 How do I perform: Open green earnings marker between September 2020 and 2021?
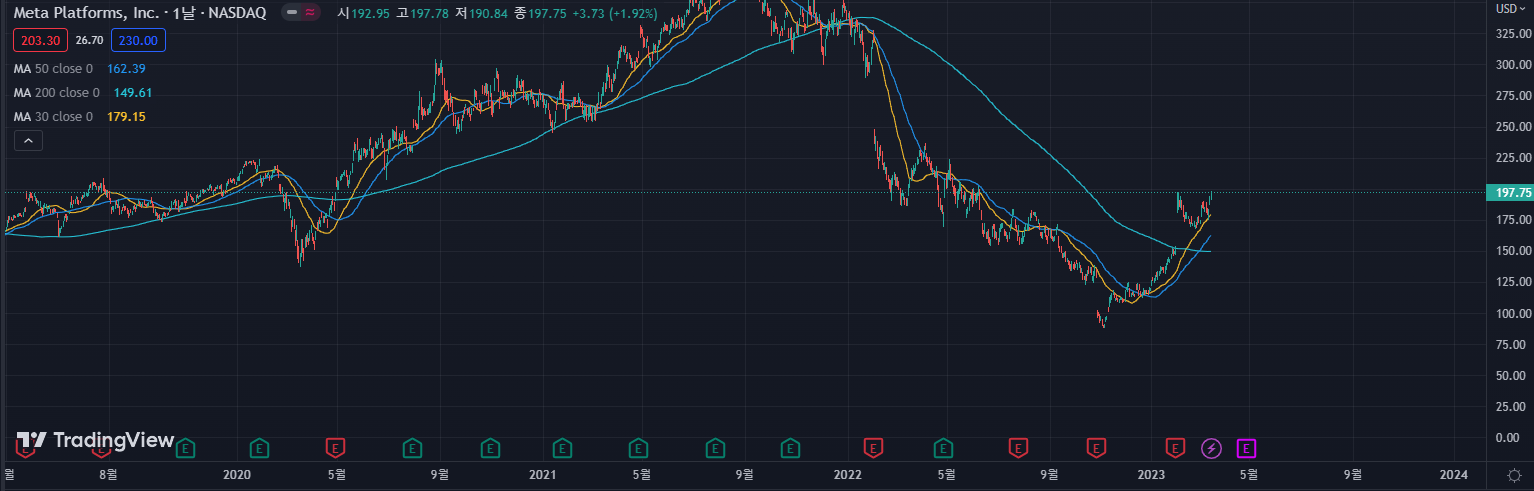click(490, 447)
